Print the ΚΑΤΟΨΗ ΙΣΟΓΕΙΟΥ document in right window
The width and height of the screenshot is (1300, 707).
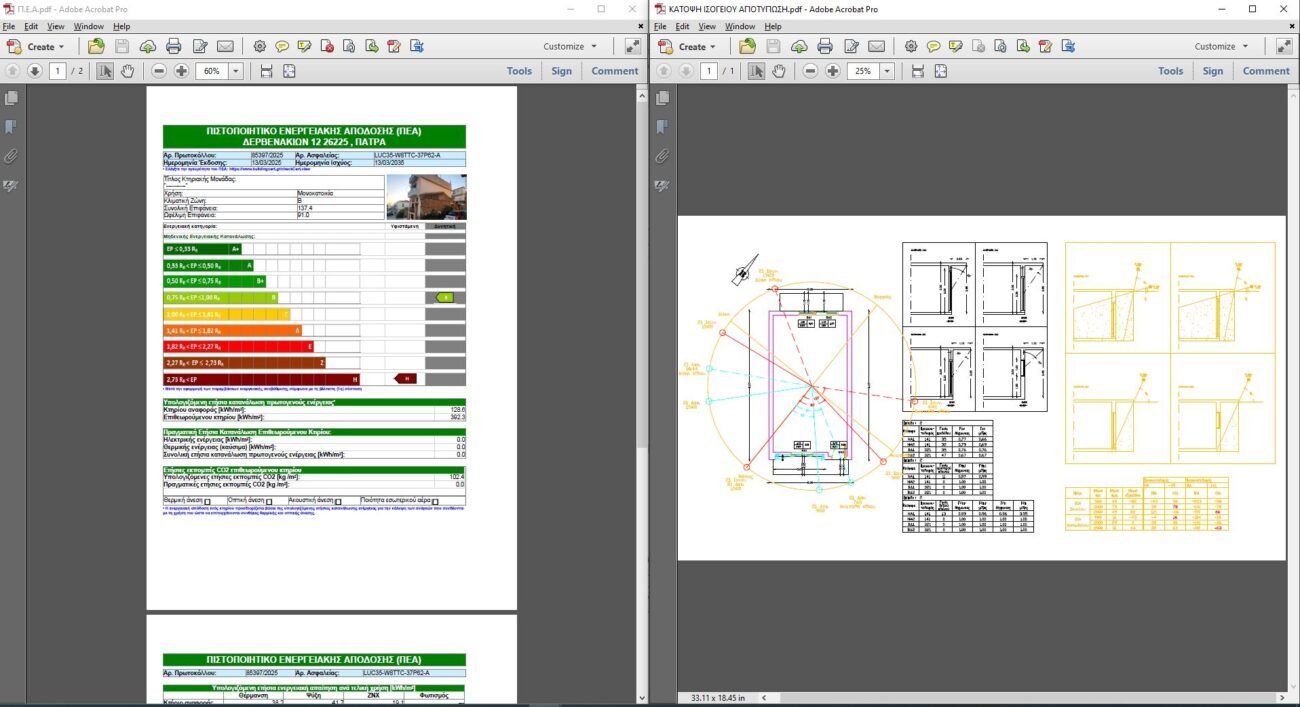825,46
